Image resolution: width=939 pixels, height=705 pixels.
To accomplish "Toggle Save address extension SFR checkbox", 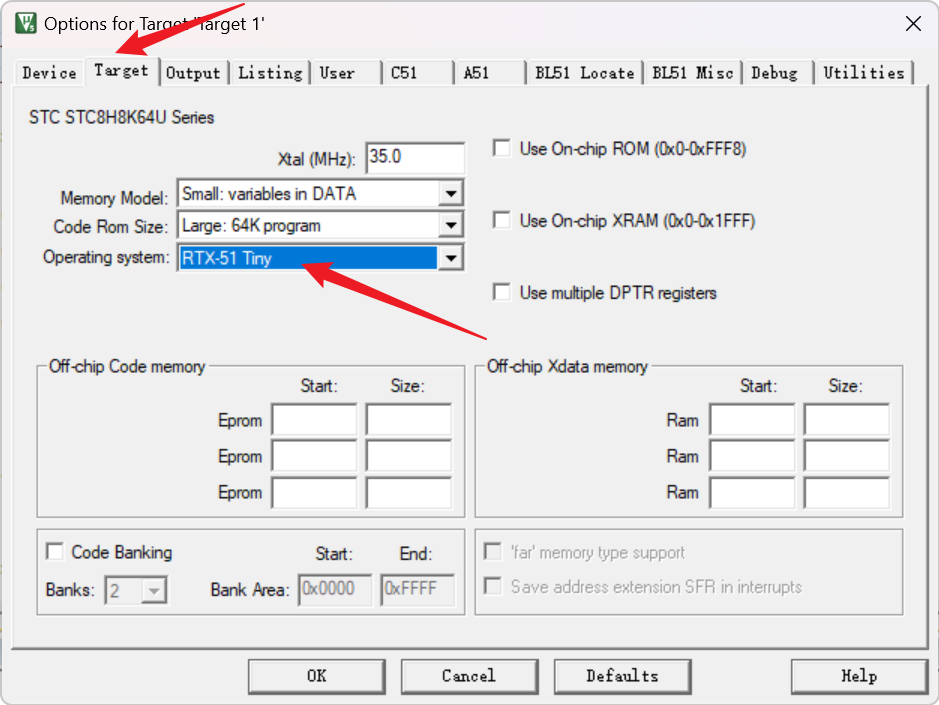I will click(493, 586).
